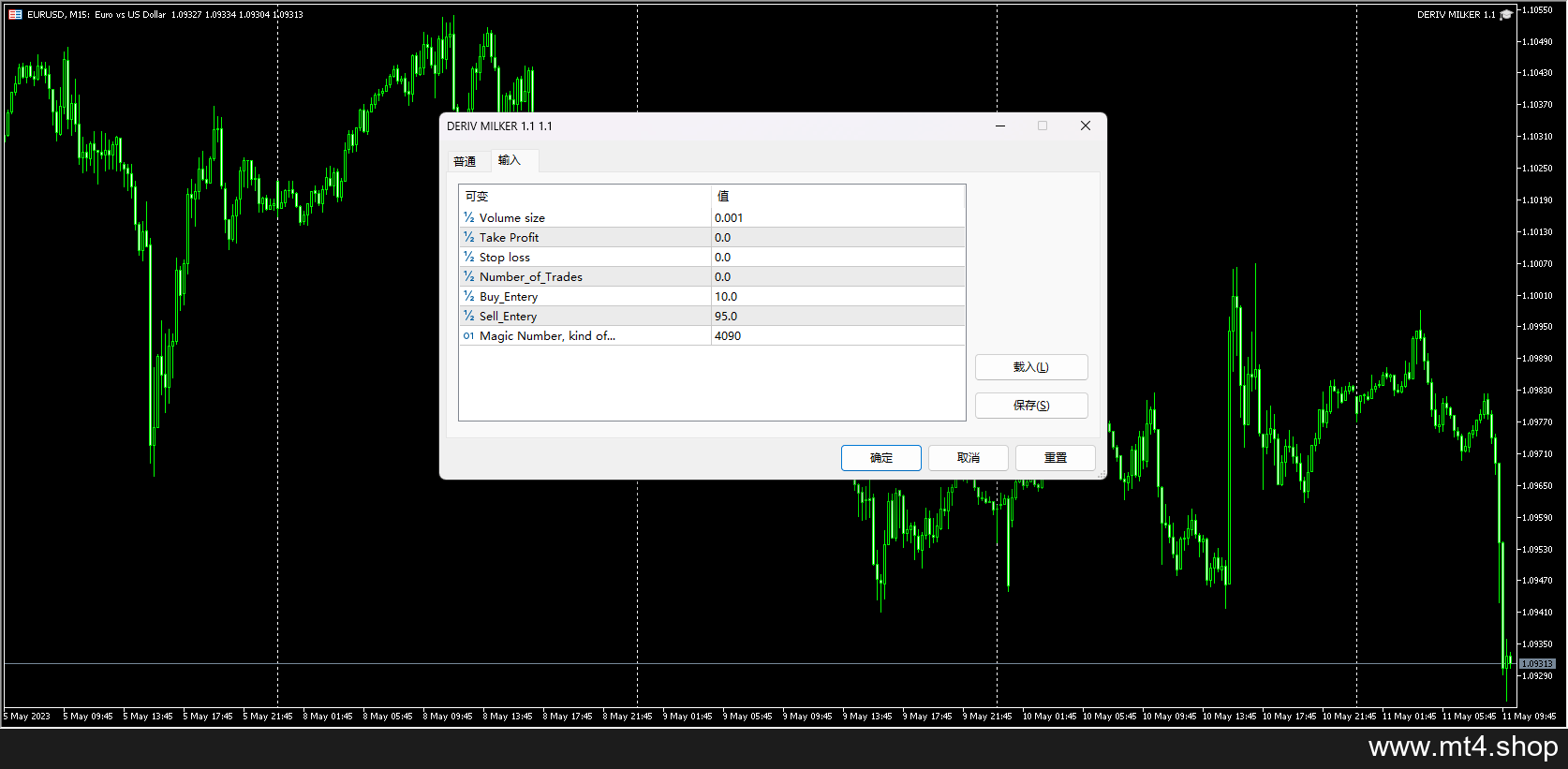Screen dimensions: 1568x769
Task: Switch to the 普通 tab
Action: click(465, 161)
